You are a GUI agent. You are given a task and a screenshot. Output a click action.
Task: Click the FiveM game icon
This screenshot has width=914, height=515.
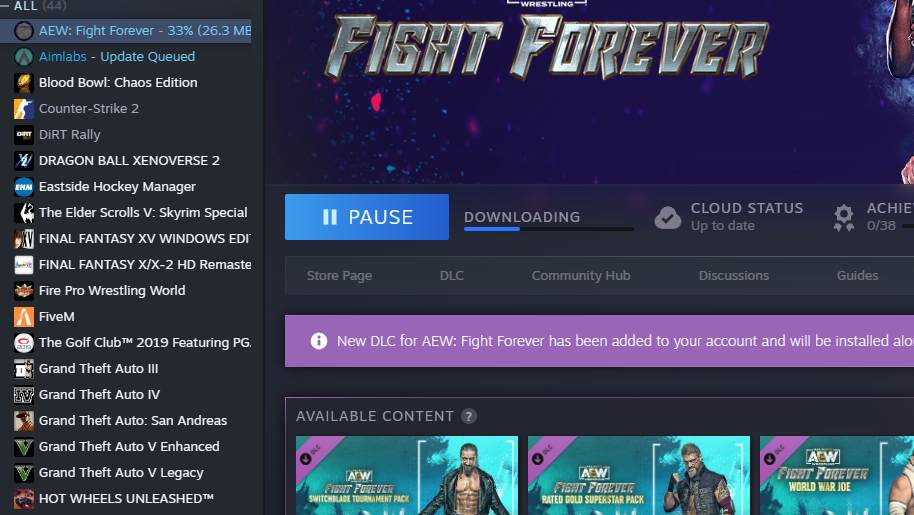[24, 316]
